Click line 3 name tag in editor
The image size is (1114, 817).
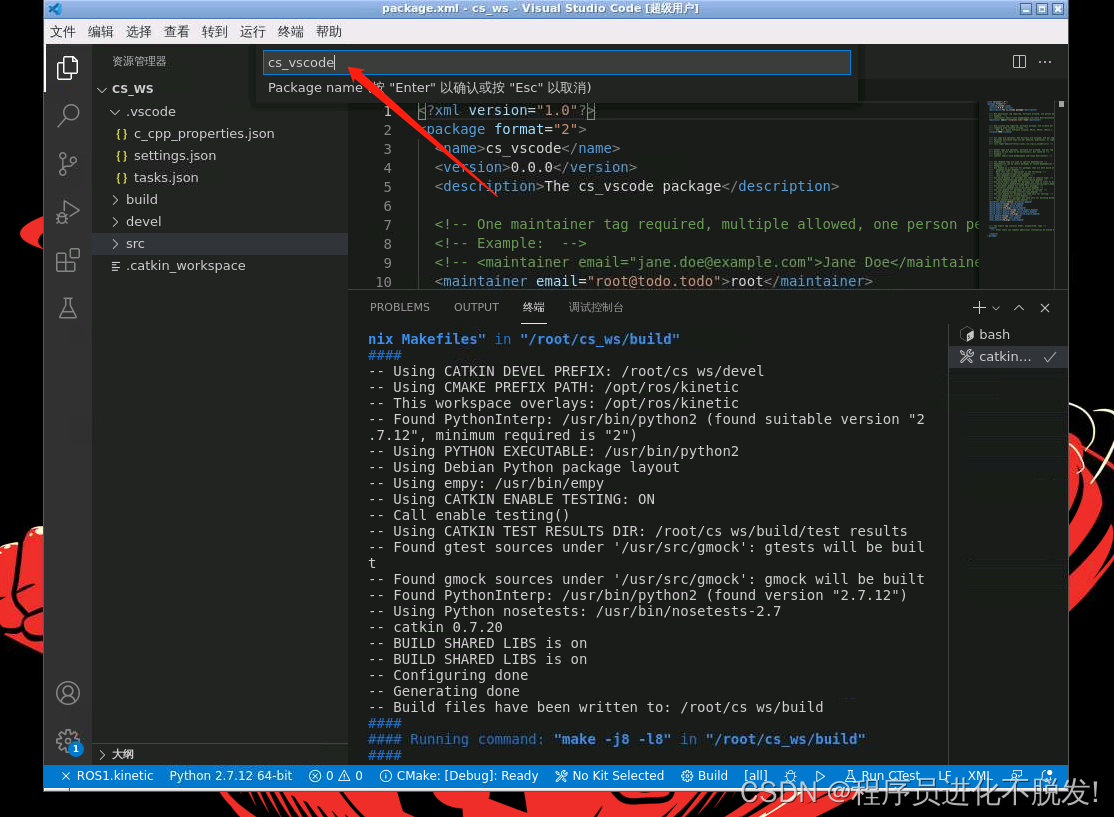527,148
